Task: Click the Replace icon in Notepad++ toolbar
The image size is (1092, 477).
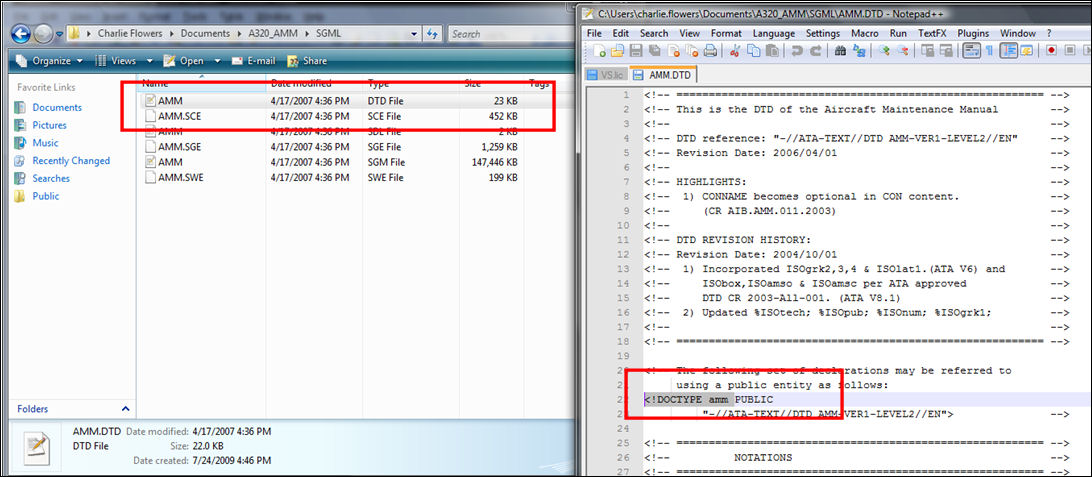Action: click(x=859, y=51)
